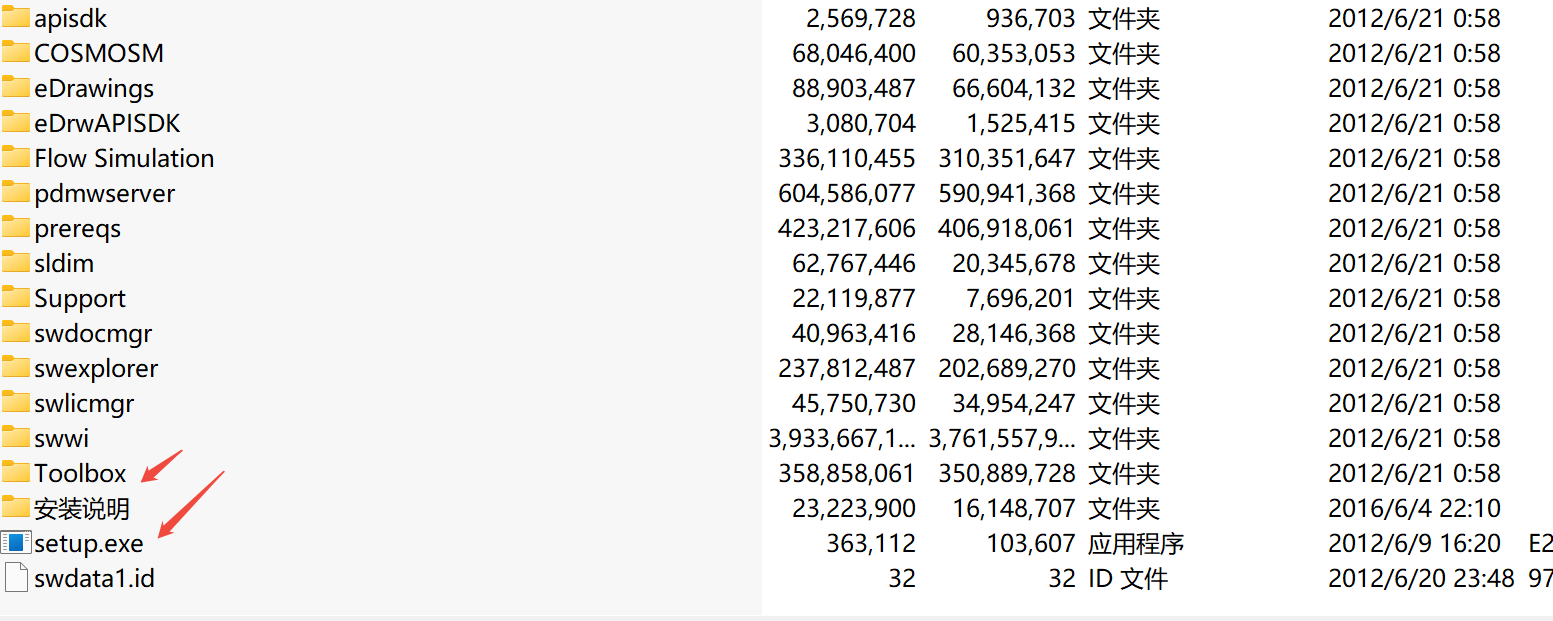Screen dimensions: 1553x621
Task: Click the swdata1.id file name
Action: [x=94, y=578]
